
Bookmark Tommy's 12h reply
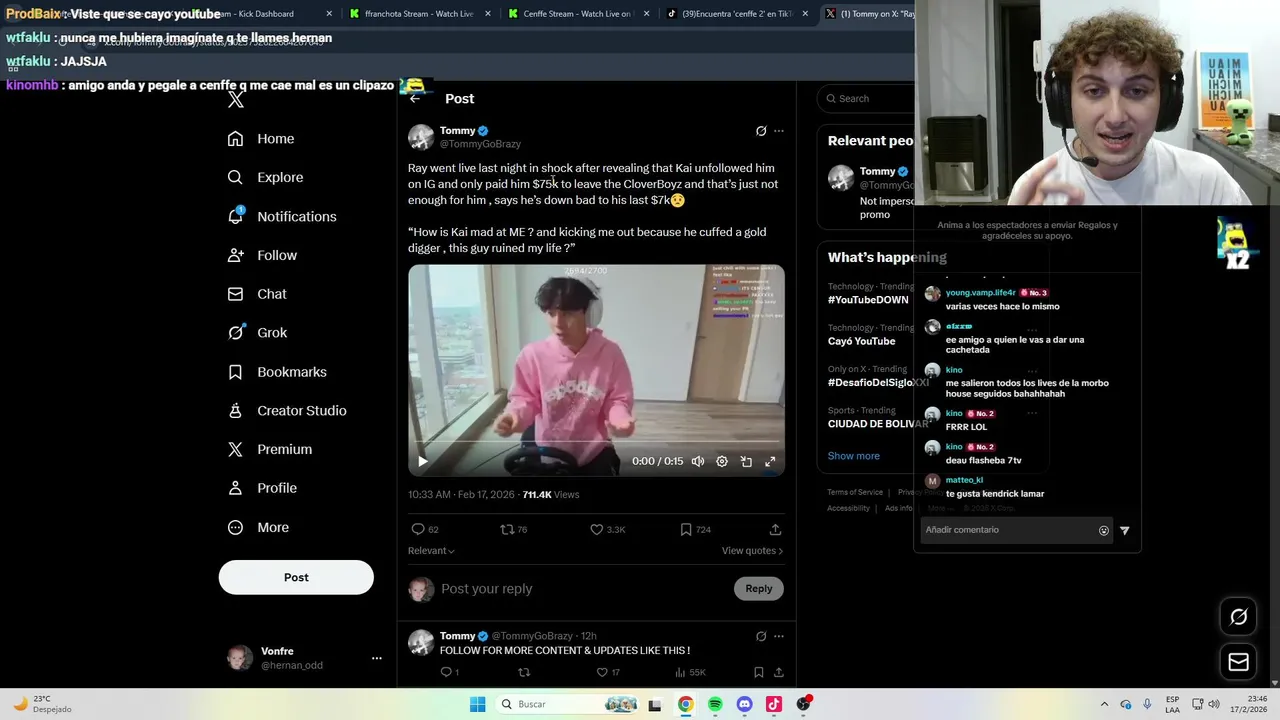[x=758, y=672]
